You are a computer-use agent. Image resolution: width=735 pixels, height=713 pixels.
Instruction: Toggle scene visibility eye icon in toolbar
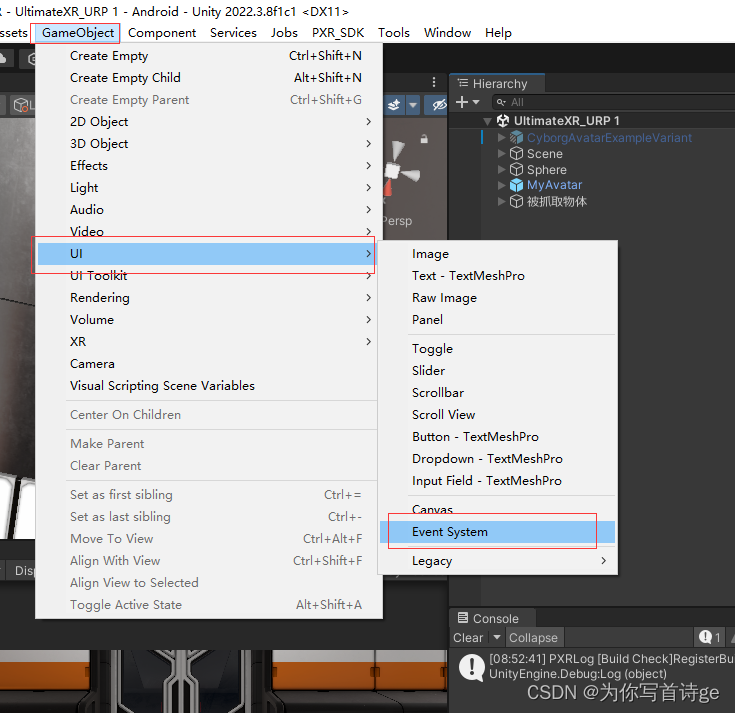pos(438,105)
